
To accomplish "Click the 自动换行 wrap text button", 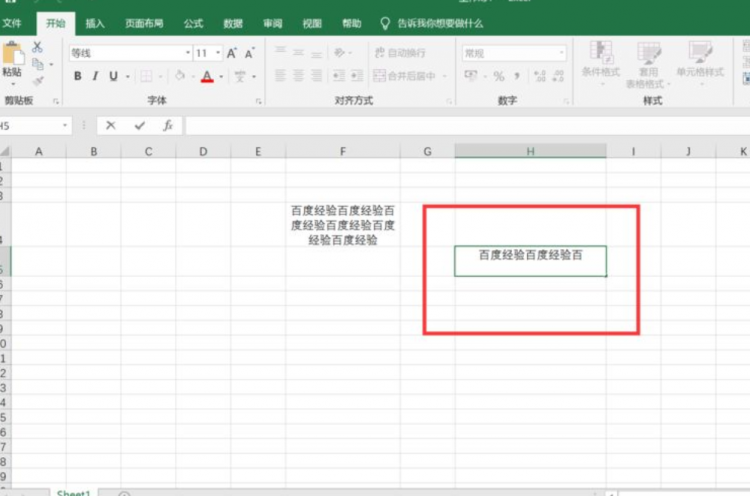I will 400,53.
